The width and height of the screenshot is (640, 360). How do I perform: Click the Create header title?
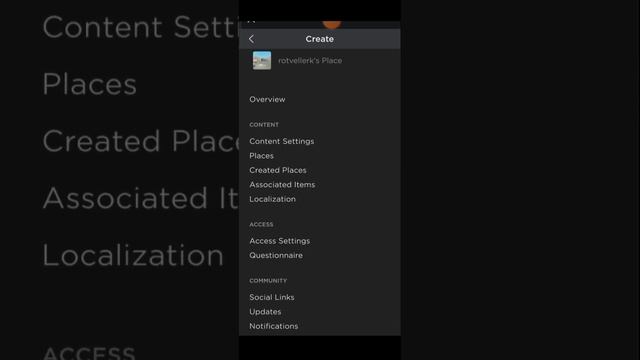click(x=320, y=39)
